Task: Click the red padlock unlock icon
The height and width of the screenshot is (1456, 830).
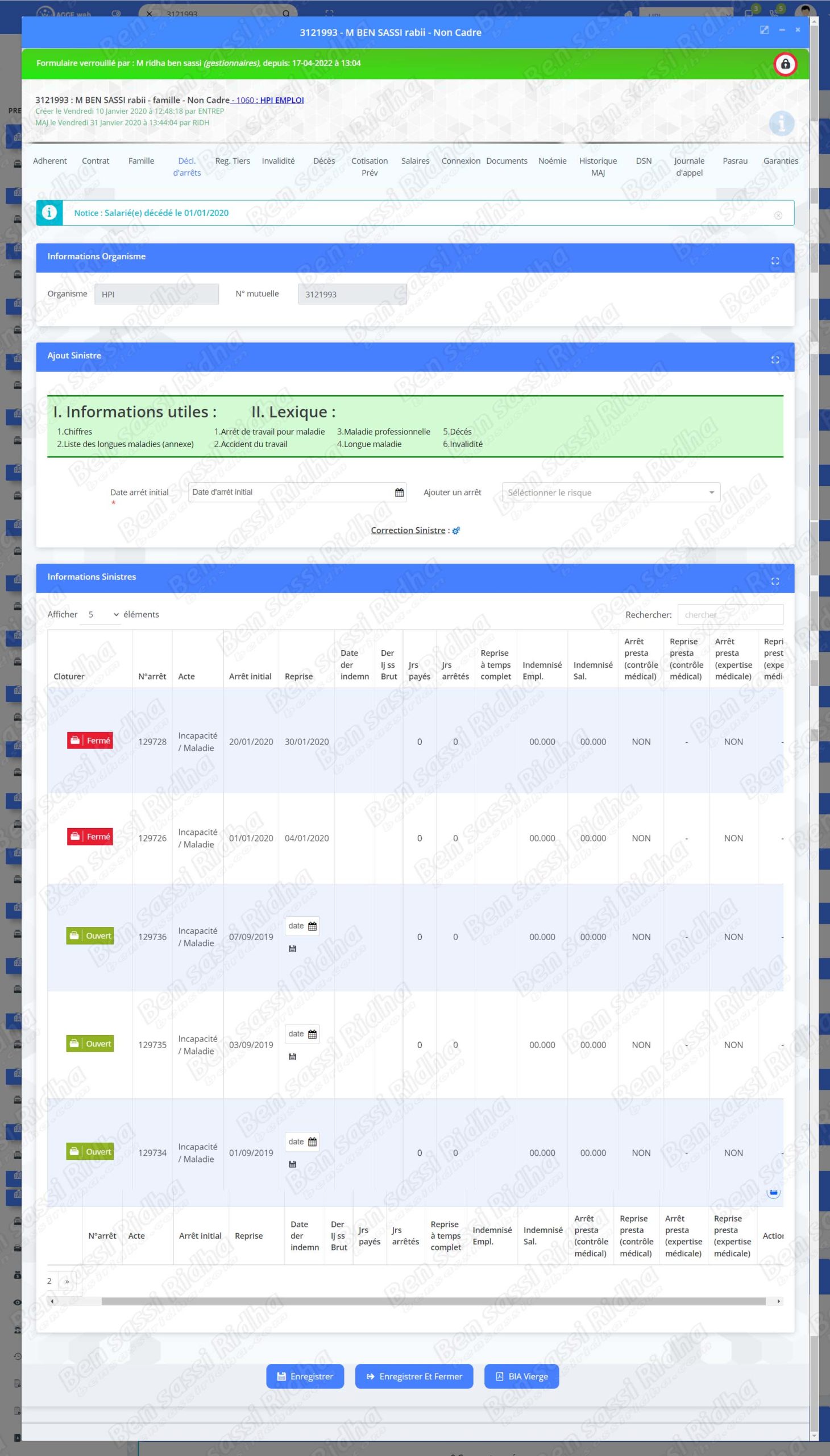Action: (x=785, y=64)
